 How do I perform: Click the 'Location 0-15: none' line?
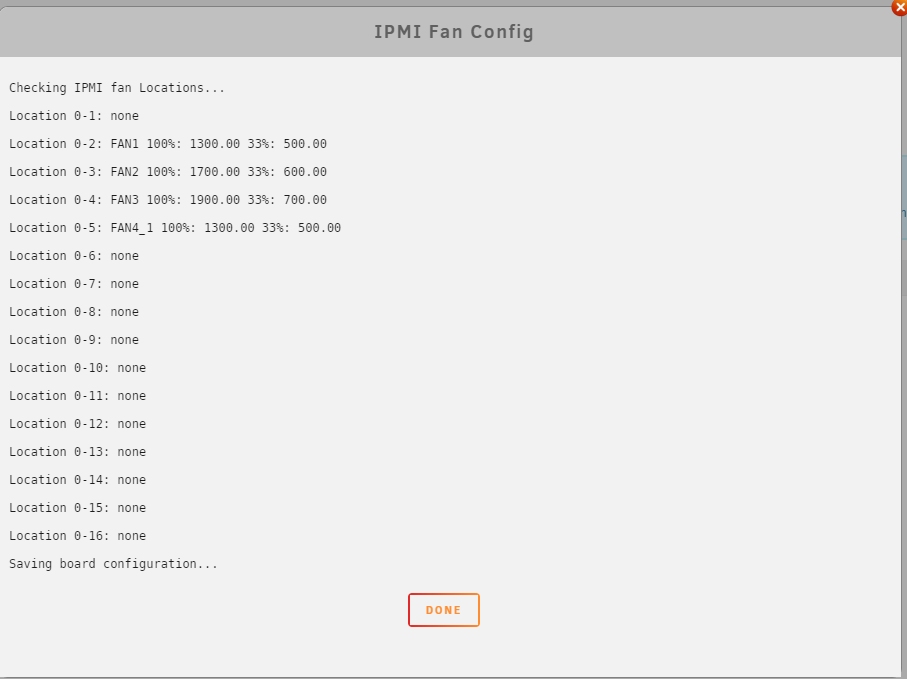[x=78, y=508]
